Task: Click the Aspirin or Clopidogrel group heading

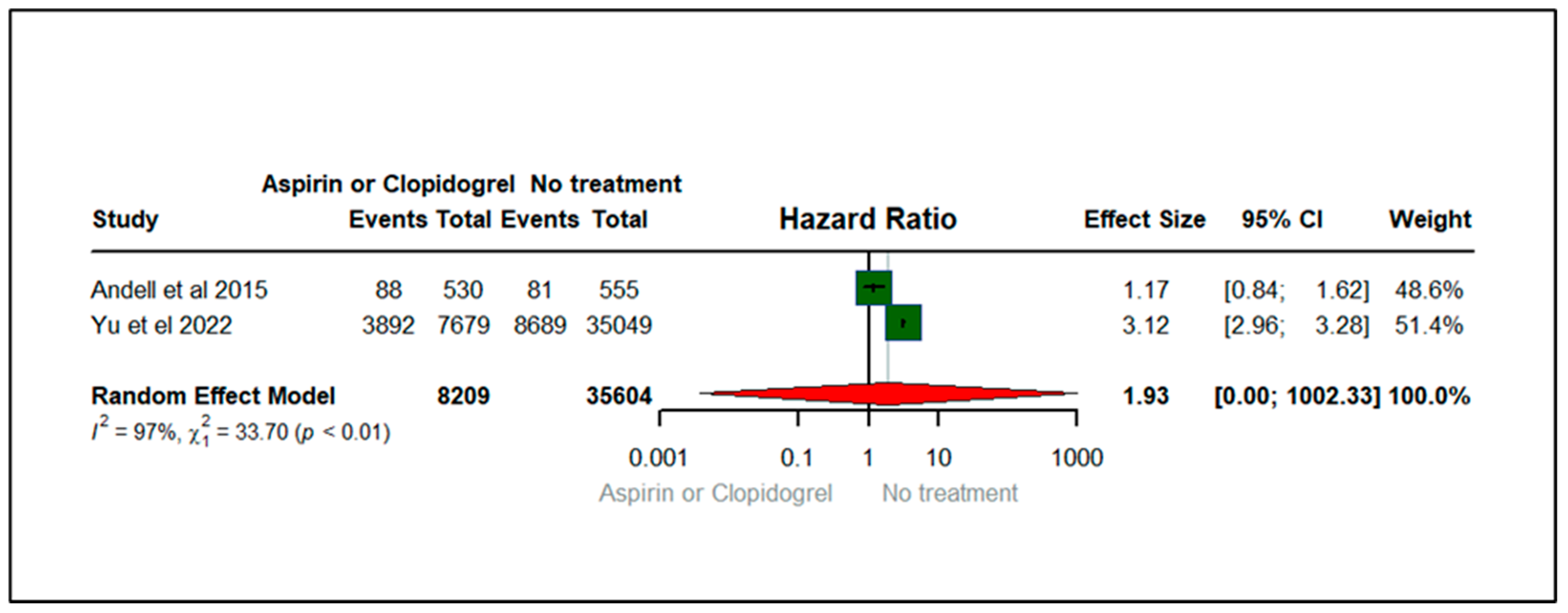Action: click(x=388, y=184)
